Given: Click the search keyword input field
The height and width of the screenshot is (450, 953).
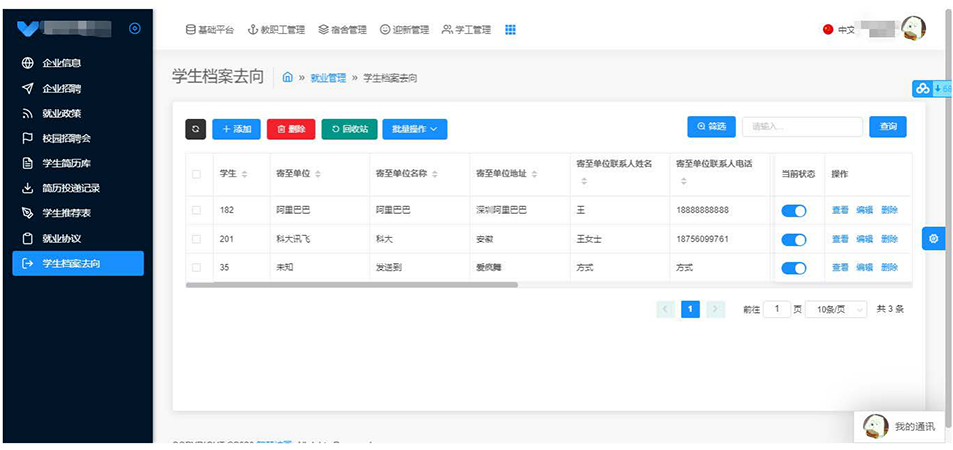Looking at the screenshot, I should [x=801, y=127].
